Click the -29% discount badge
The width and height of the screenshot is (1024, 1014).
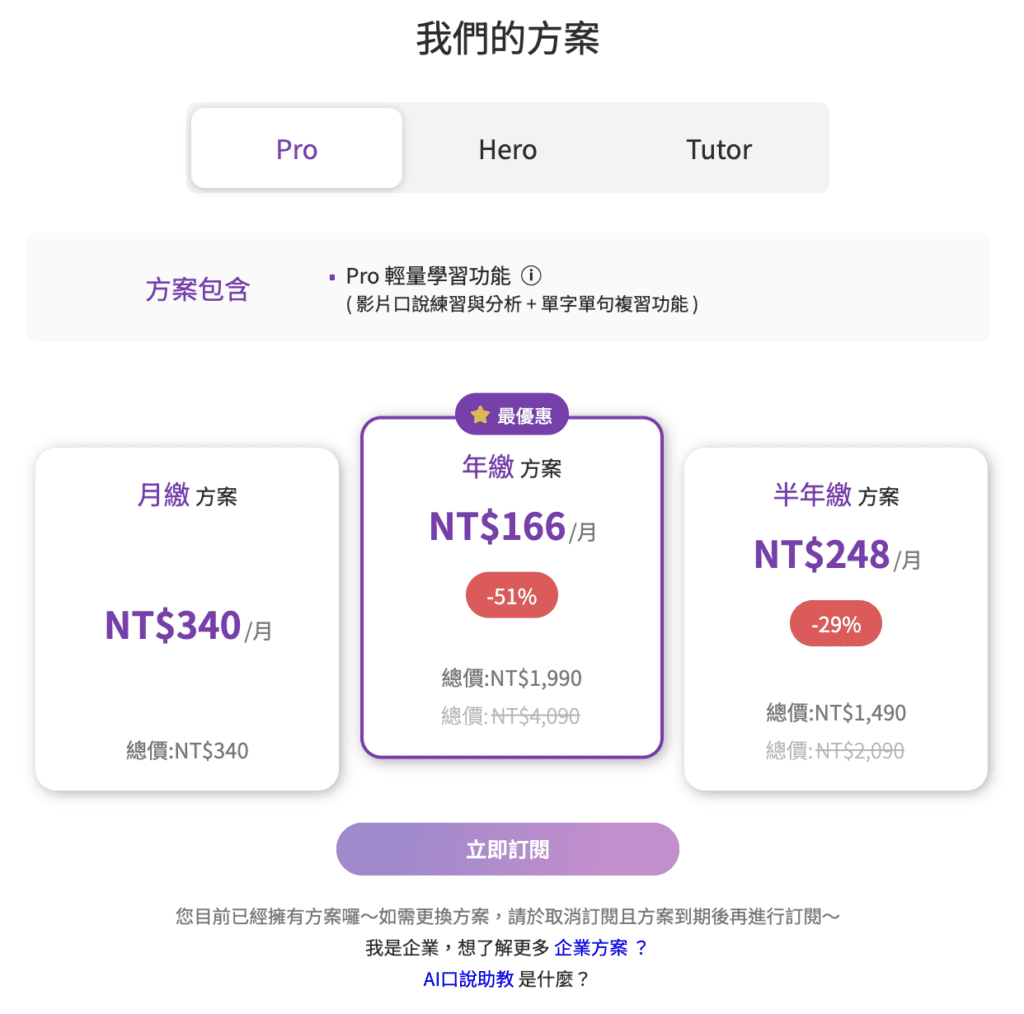[835, 625]
